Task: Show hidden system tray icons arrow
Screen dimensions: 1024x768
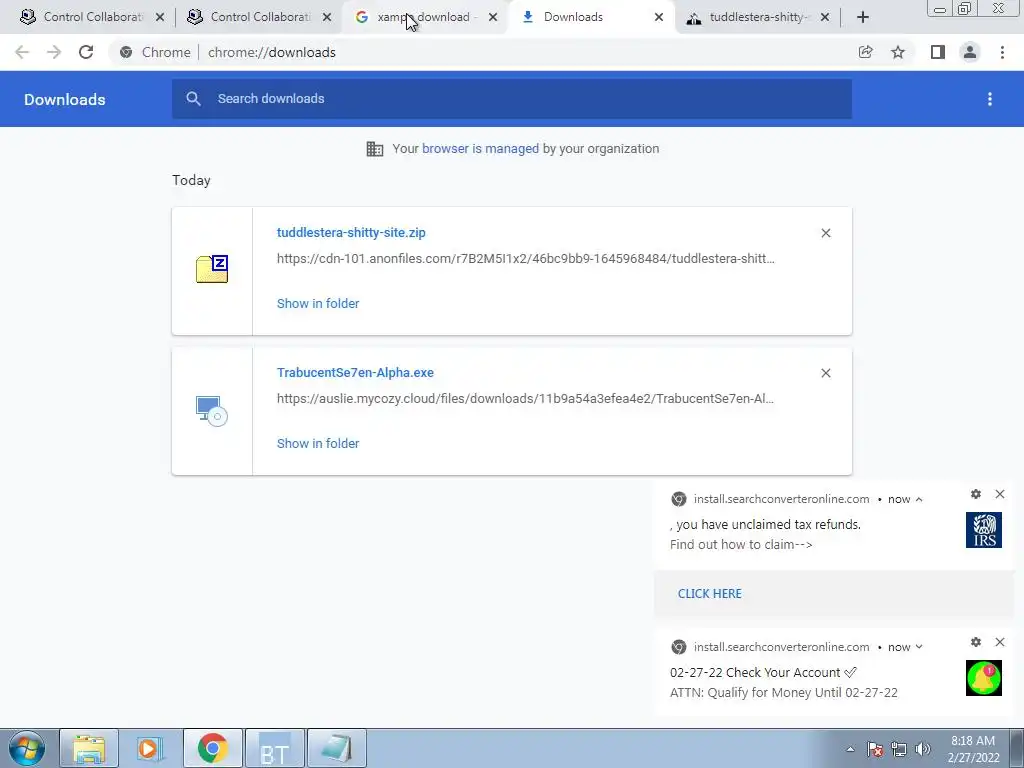Action: (x=850, y=750)
